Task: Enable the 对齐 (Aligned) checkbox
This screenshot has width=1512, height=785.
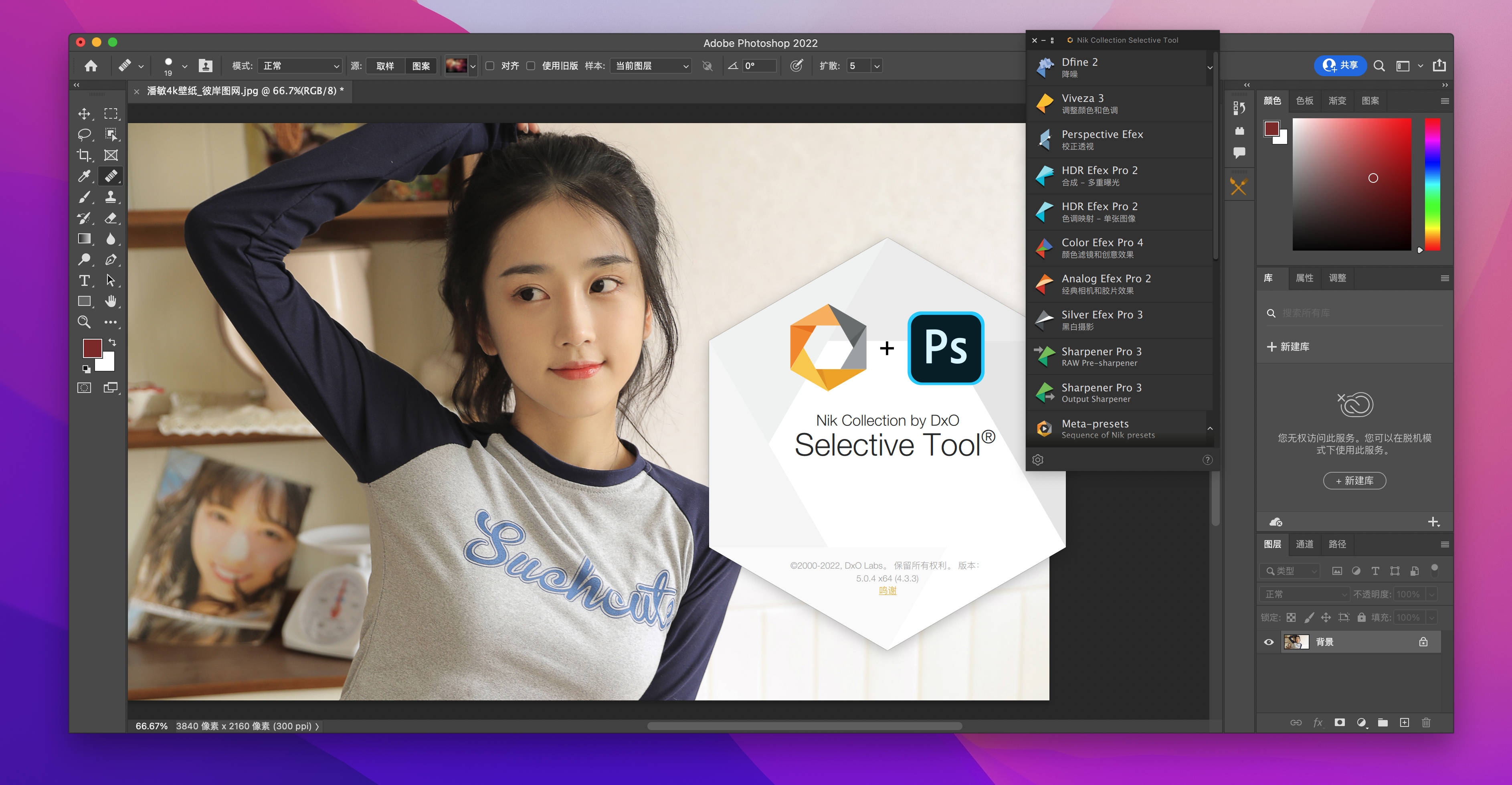Action: pos(490,66)
